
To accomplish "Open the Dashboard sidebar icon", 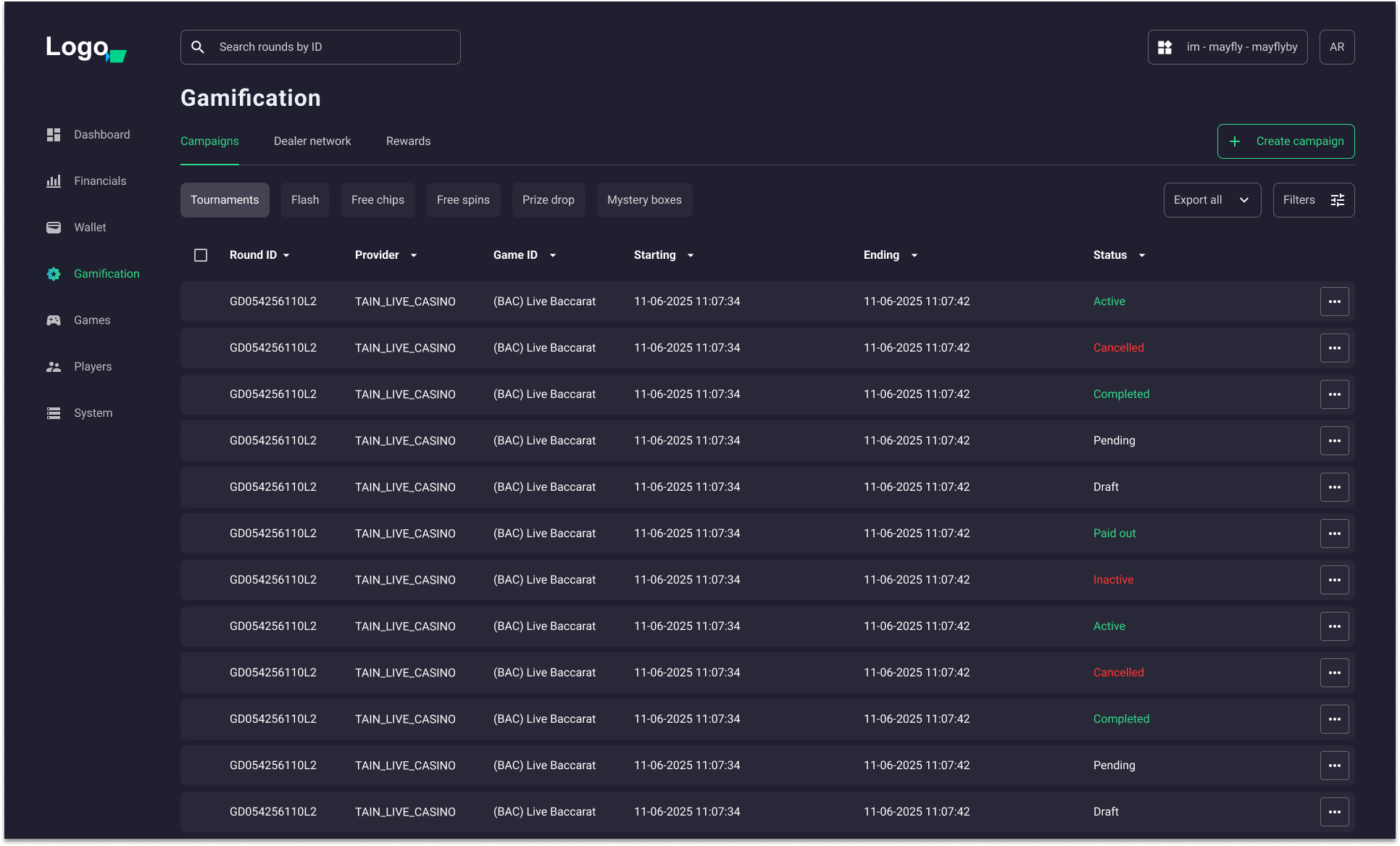I will click(x=53, y=134).
